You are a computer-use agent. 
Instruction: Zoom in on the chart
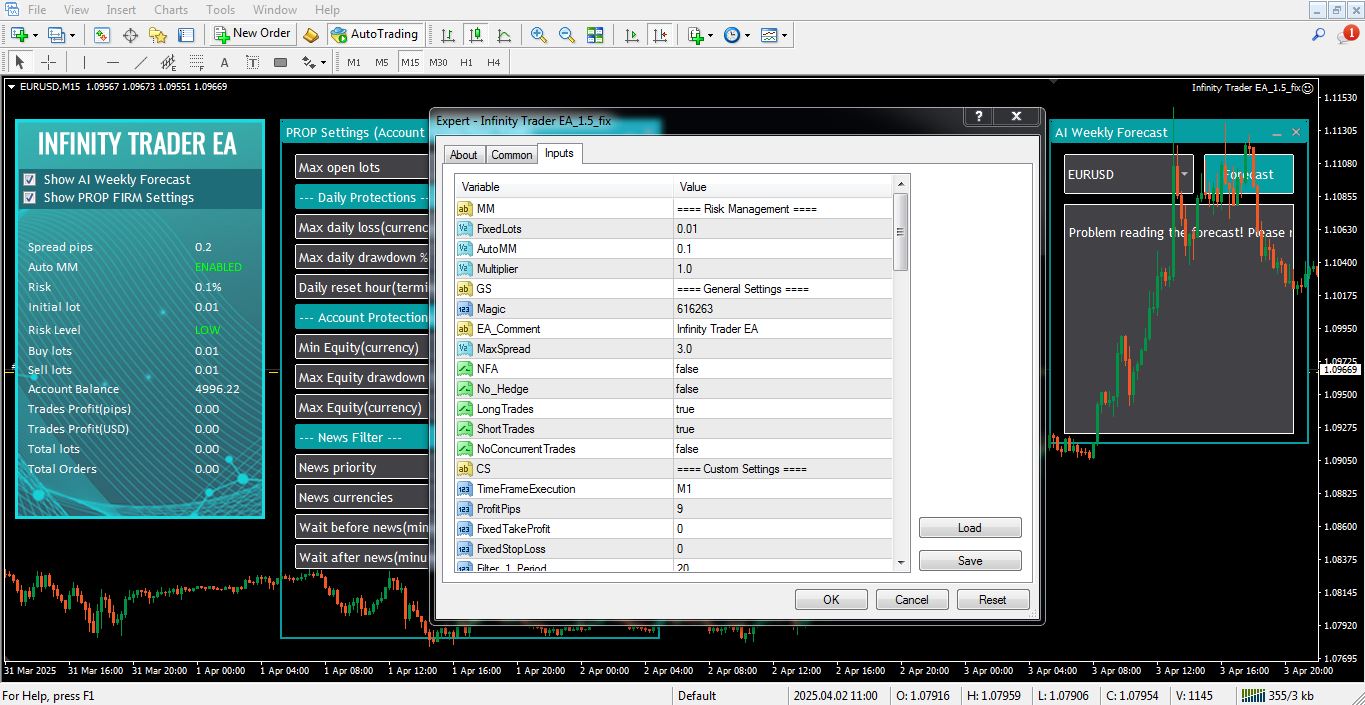pyautogui.click(x=537, y=35)
